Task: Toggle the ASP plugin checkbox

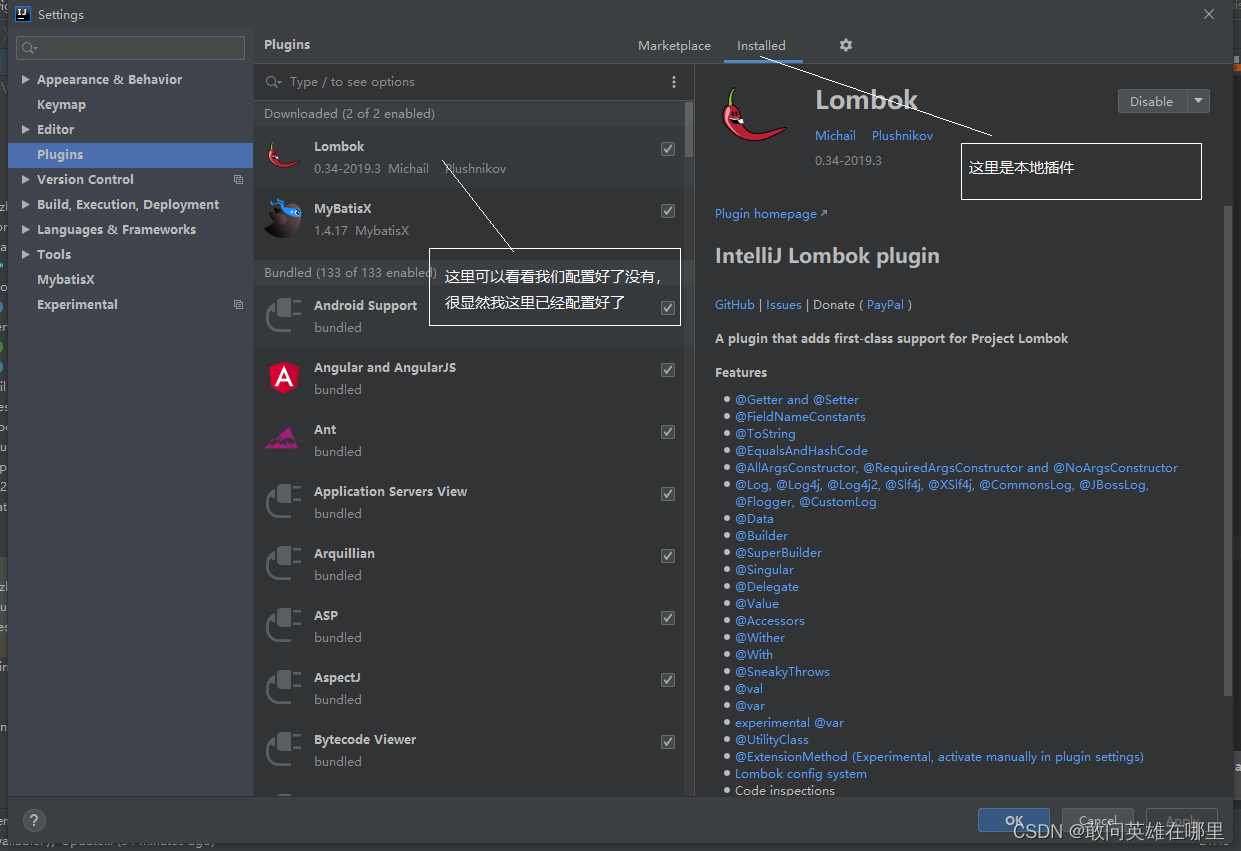Action: tap(668, 618)
